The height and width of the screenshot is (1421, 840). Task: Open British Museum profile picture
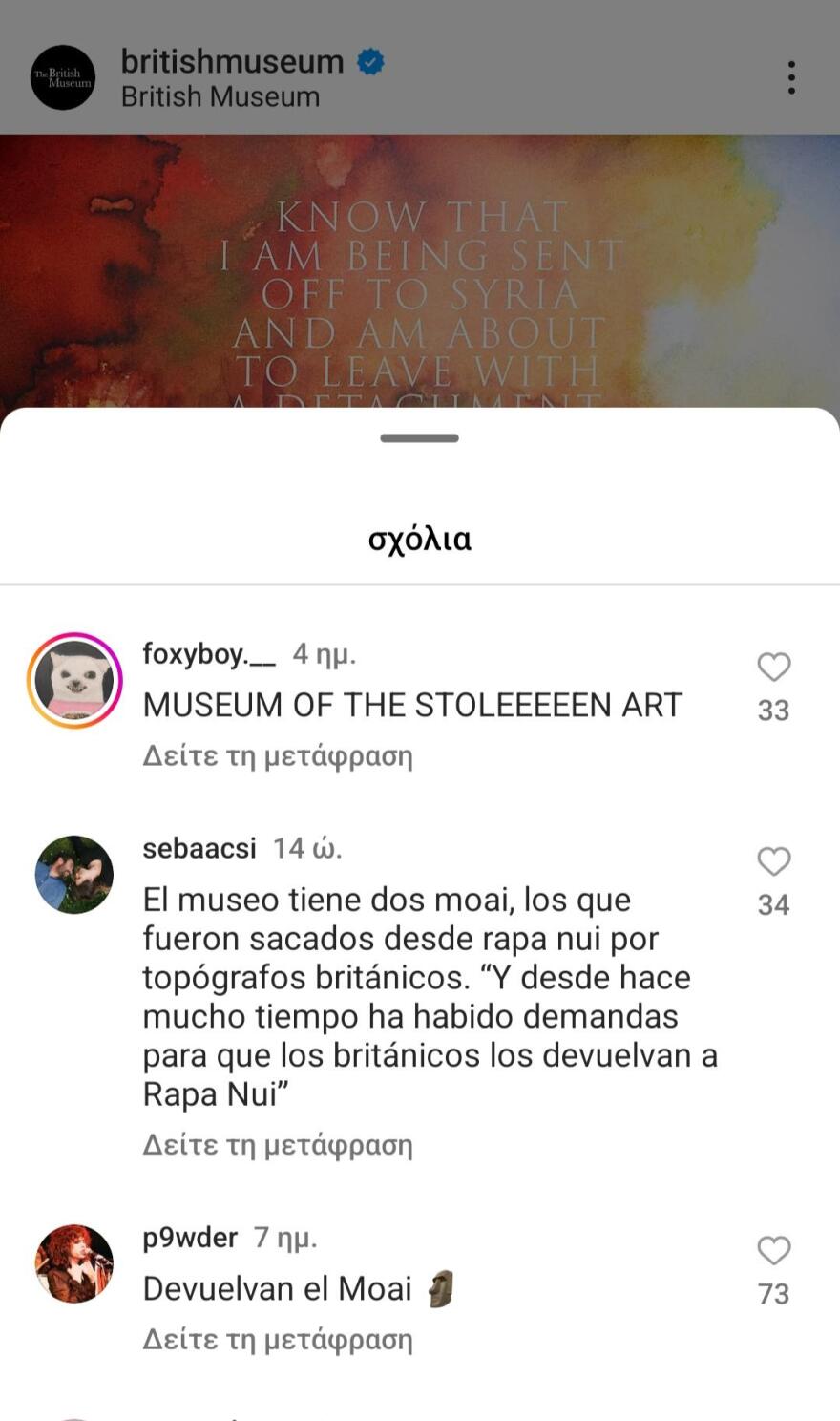[x=63, y=77]
